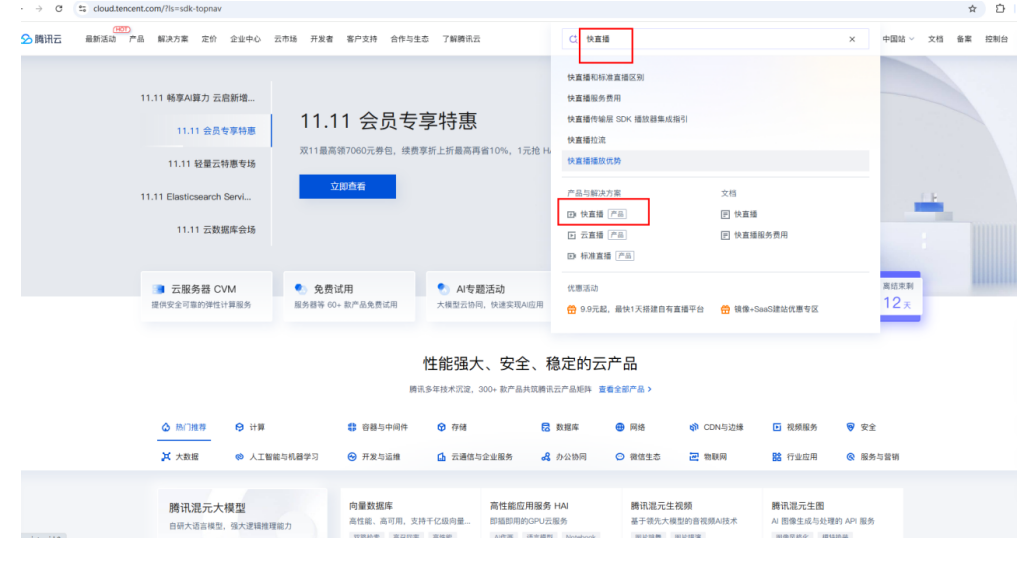Select banner item 11.11 轻量云特惠专场
Screen dimensions: 1031x564
point(212,164)
